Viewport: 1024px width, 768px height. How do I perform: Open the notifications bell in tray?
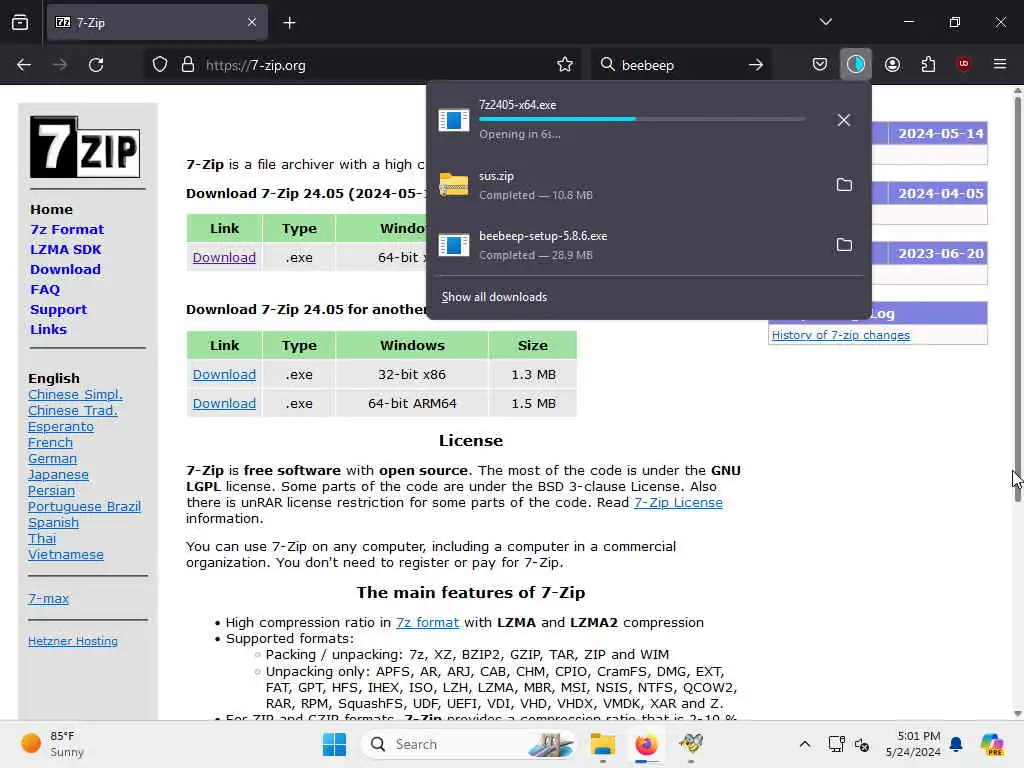(x=956, y=744)
